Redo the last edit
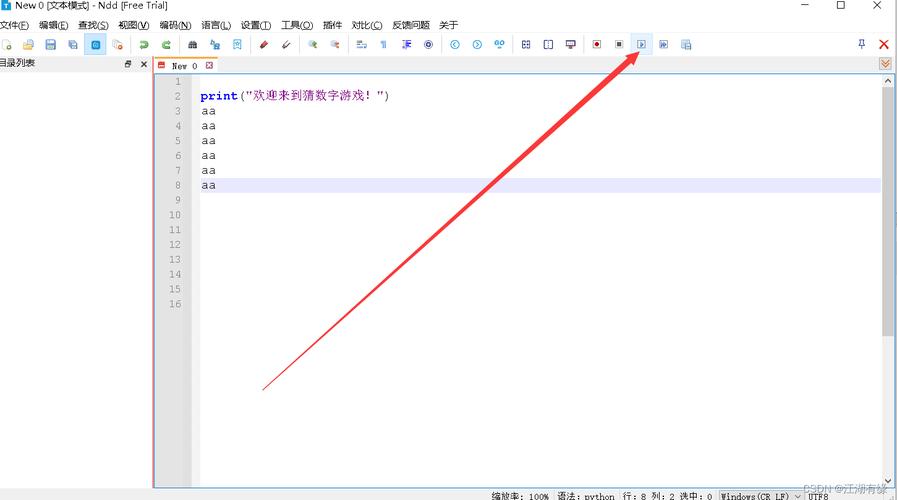The image size is (897, 500). [166, 45]
